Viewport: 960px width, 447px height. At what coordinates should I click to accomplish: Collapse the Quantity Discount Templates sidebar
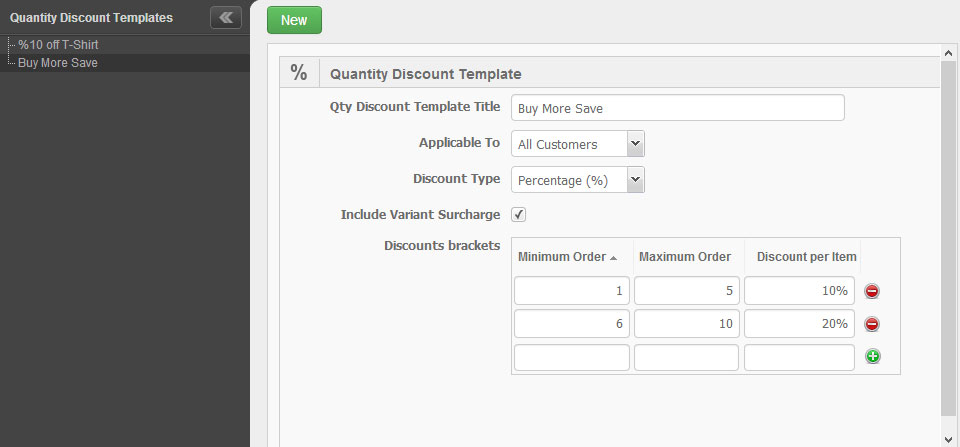click(226, 18)
